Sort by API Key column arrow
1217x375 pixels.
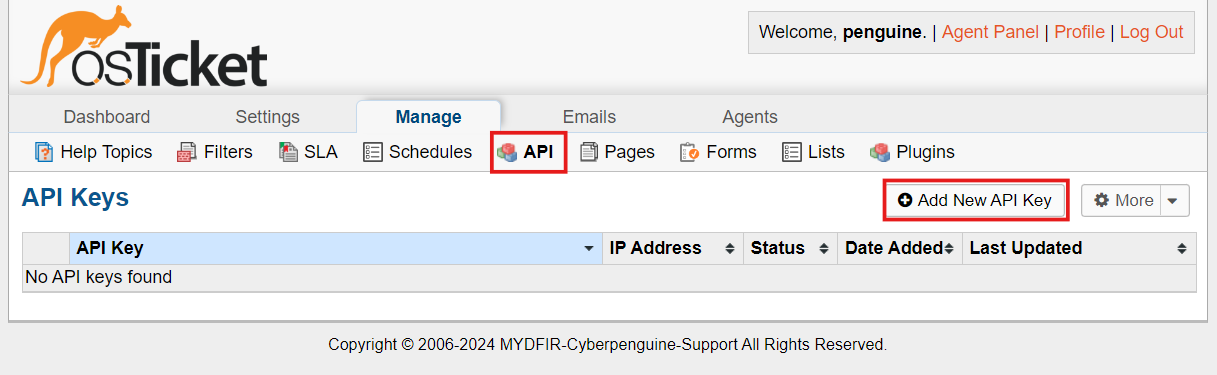coord(589,249)
